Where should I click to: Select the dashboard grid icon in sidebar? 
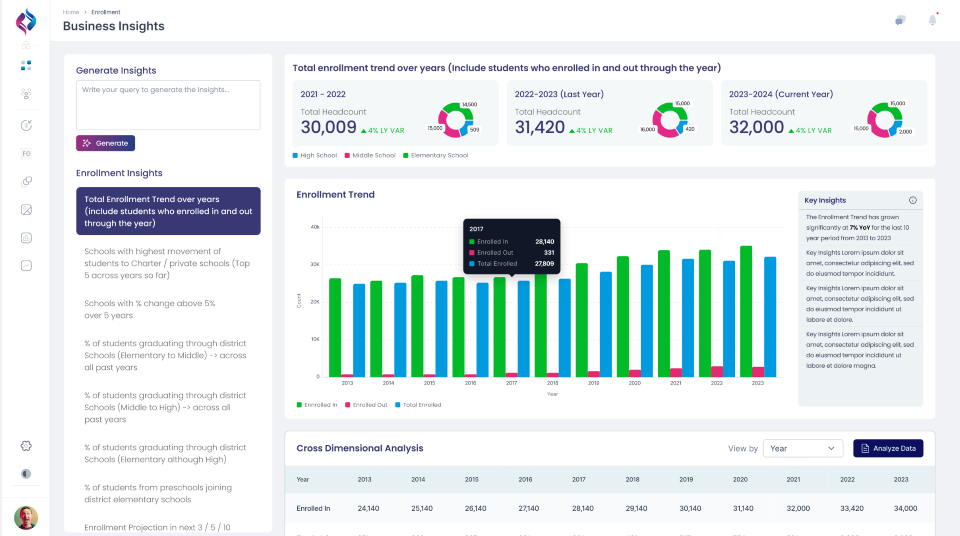pyautogui.click(x=26, y=65)
